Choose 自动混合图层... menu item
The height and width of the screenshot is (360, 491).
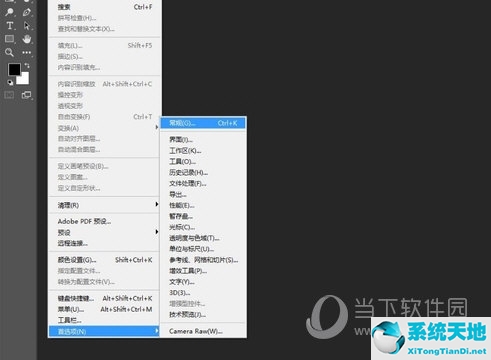click(105, 150)
